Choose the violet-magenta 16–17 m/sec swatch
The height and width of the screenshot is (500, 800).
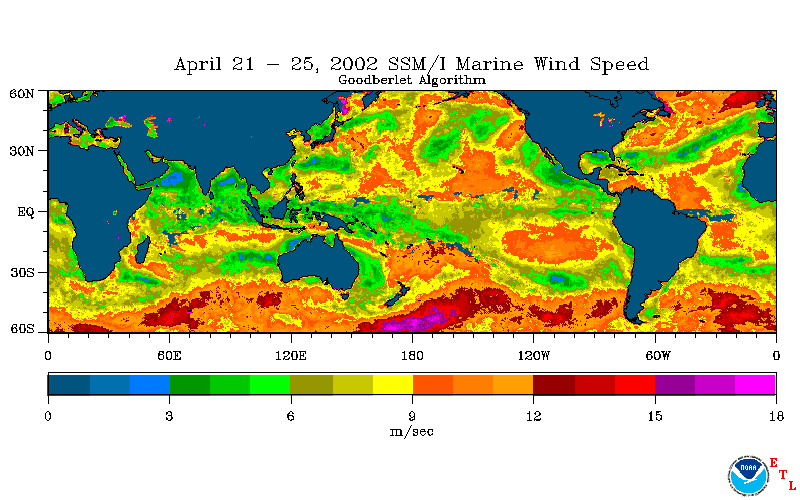pos(715,385)
